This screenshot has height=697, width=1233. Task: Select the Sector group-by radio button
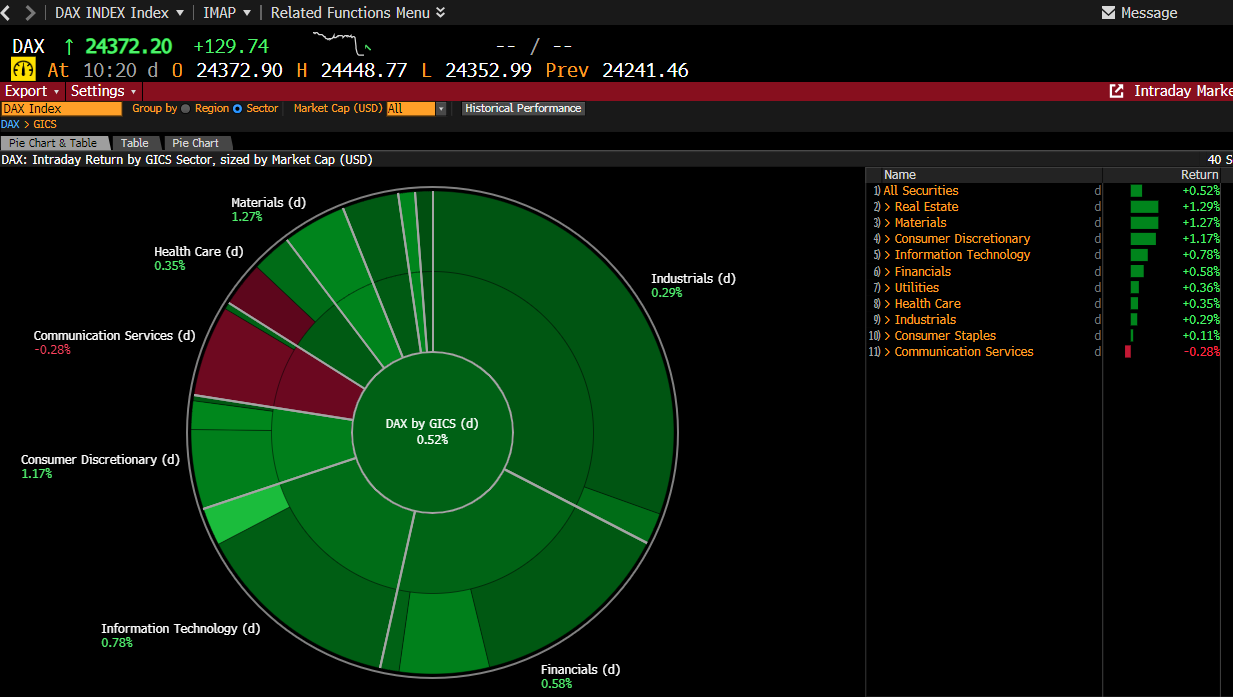click(238, 109)
